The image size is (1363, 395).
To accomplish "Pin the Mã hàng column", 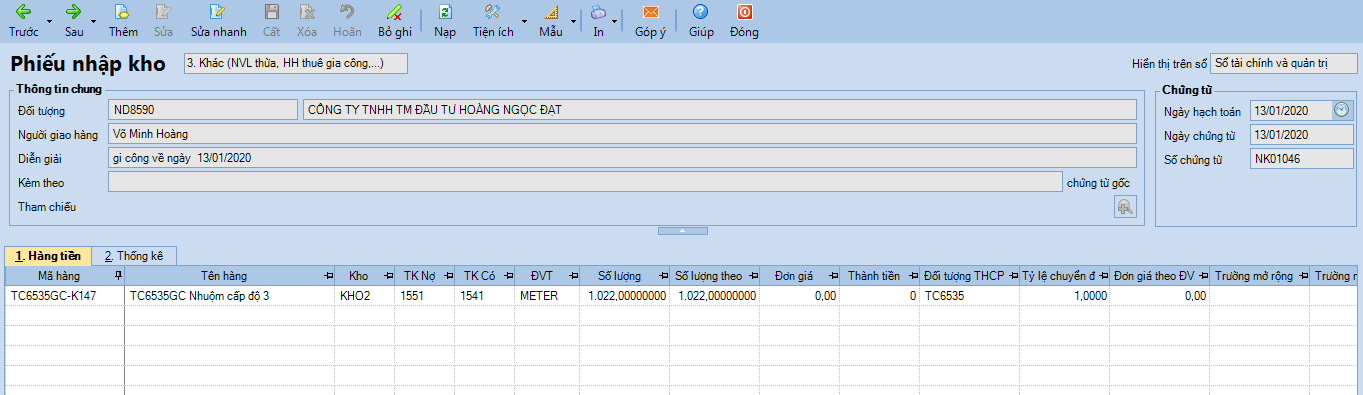I will [x=118, y=275].
